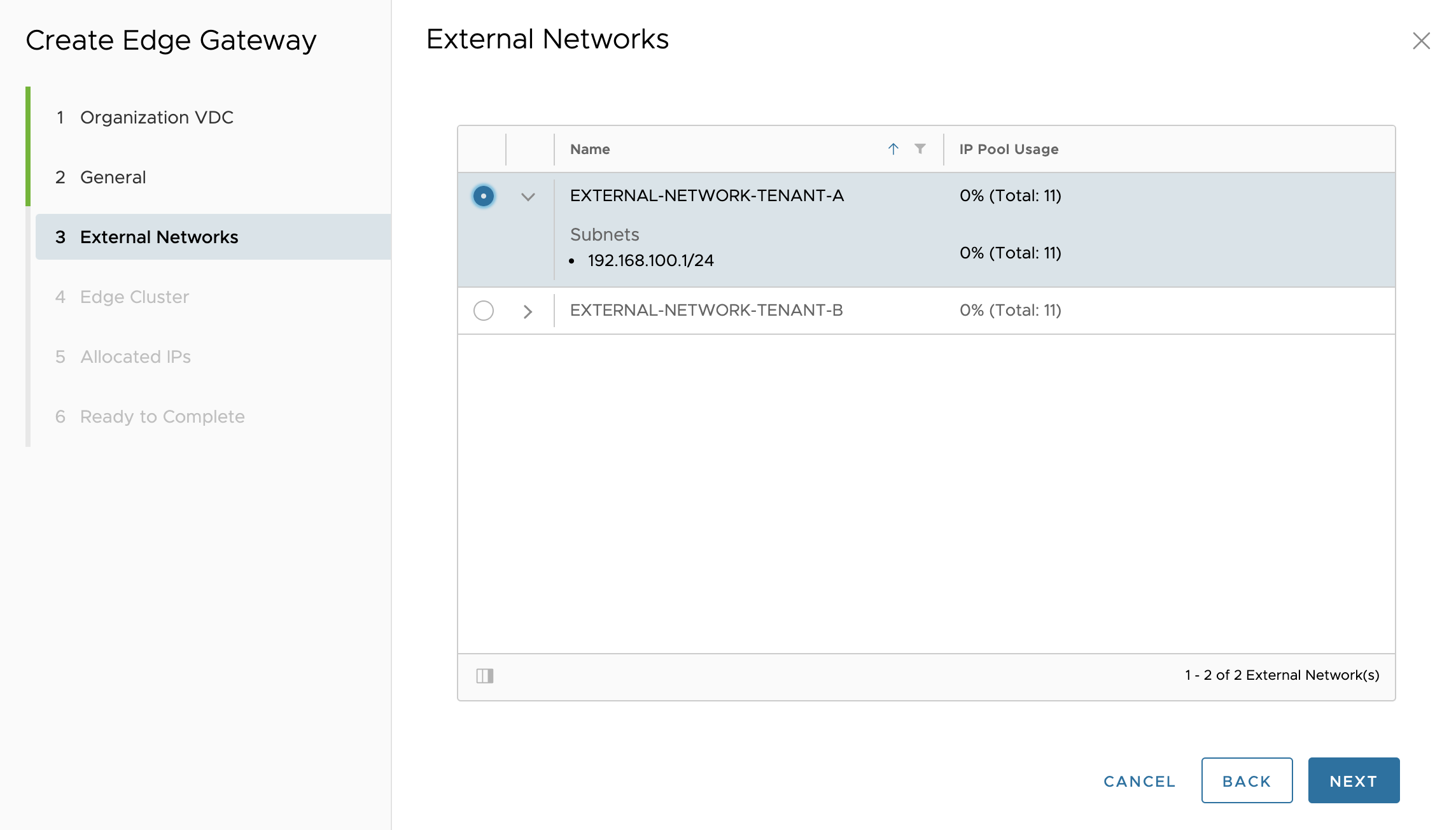The width and height of the screenshot is (1456, 830).
Task: Go to step 2 General
Action: click(113, 178)
